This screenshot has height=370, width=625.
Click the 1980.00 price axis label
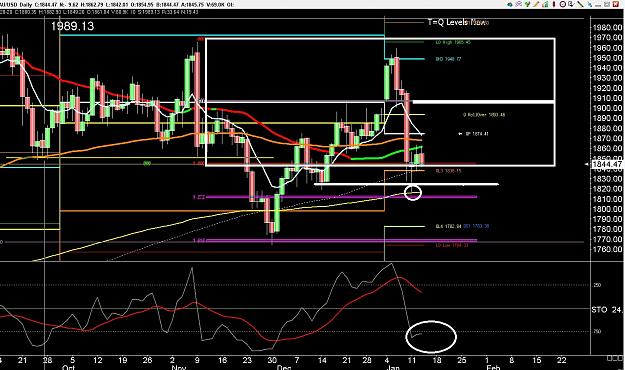click(x=607, y=28)
